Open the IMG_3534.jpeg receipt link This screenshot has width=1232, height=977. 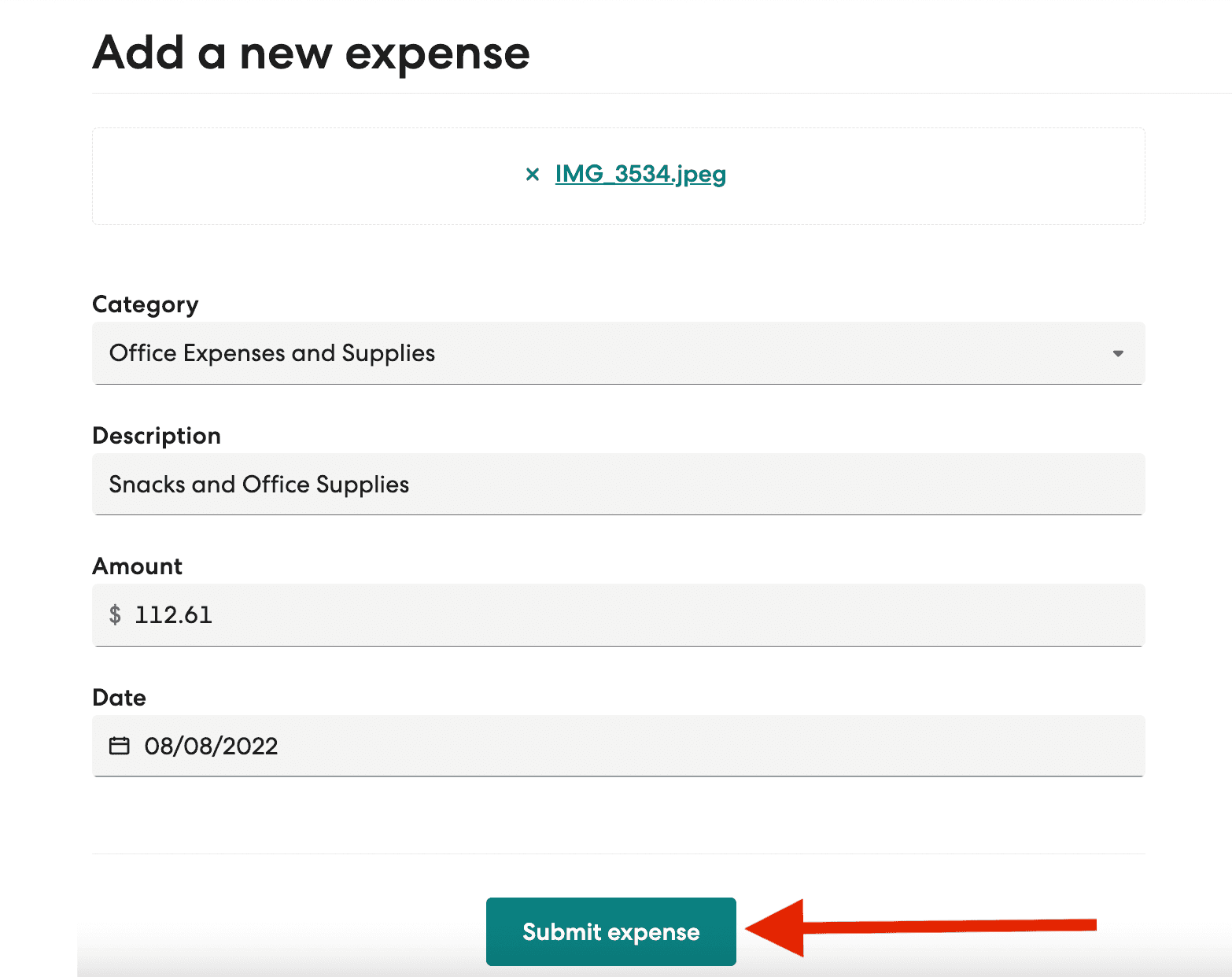pos(640,174)
